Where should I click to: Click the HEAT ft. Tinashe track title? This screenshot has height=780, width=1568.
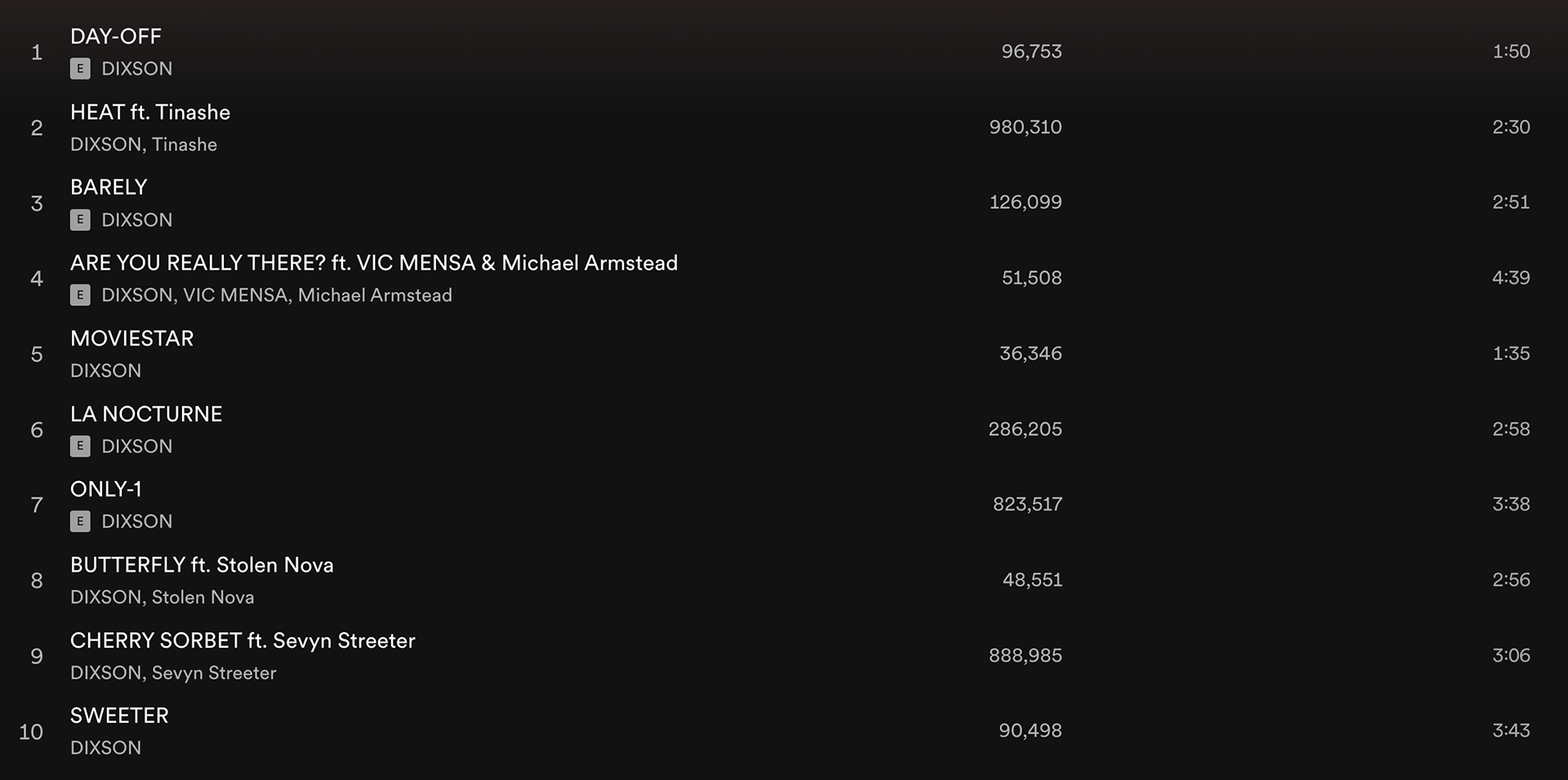coord(150,112)
